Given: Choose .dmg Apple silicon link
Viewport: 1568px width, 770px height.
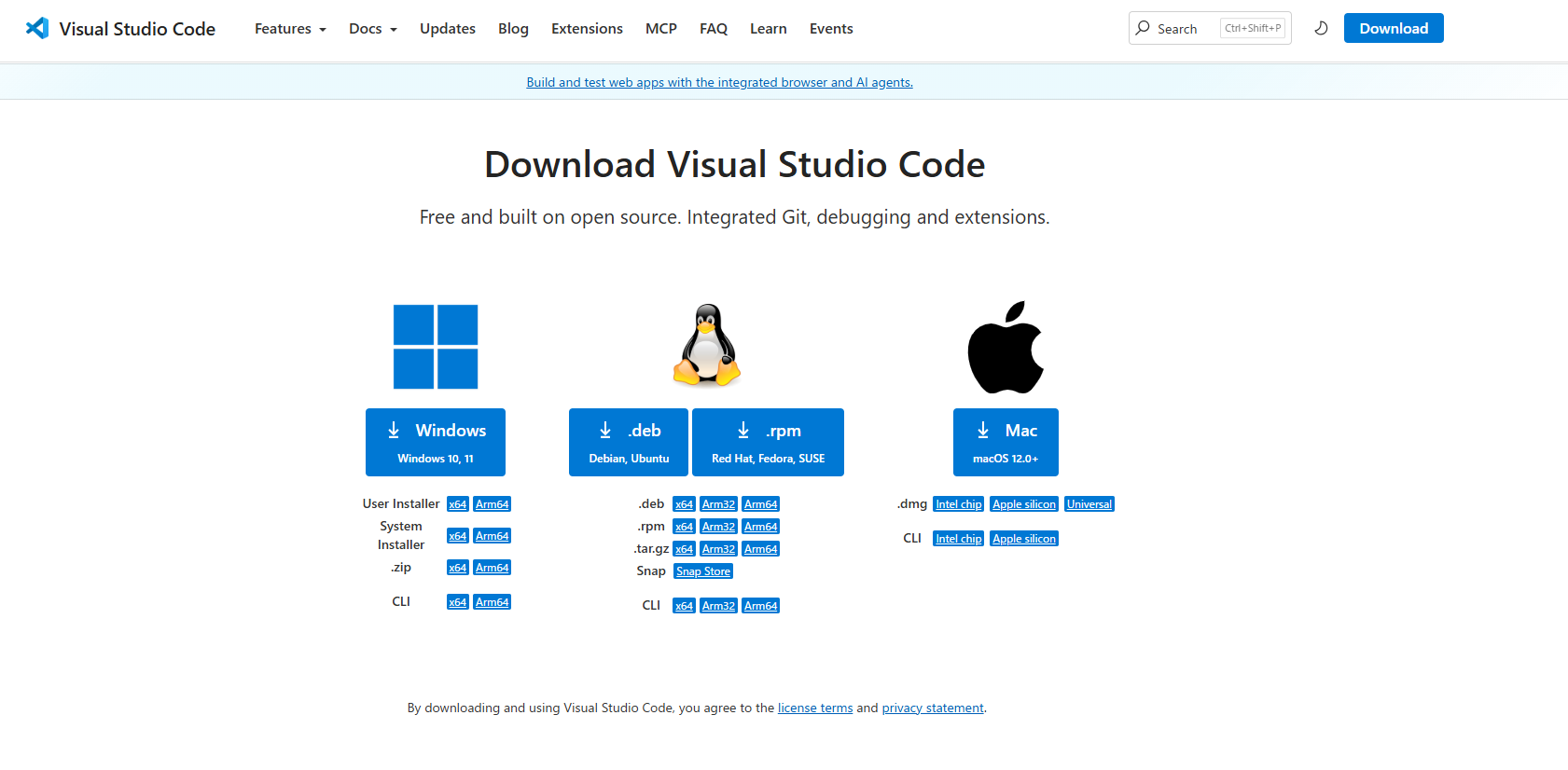Looking at the screenshot, I should click(1024, 504).
